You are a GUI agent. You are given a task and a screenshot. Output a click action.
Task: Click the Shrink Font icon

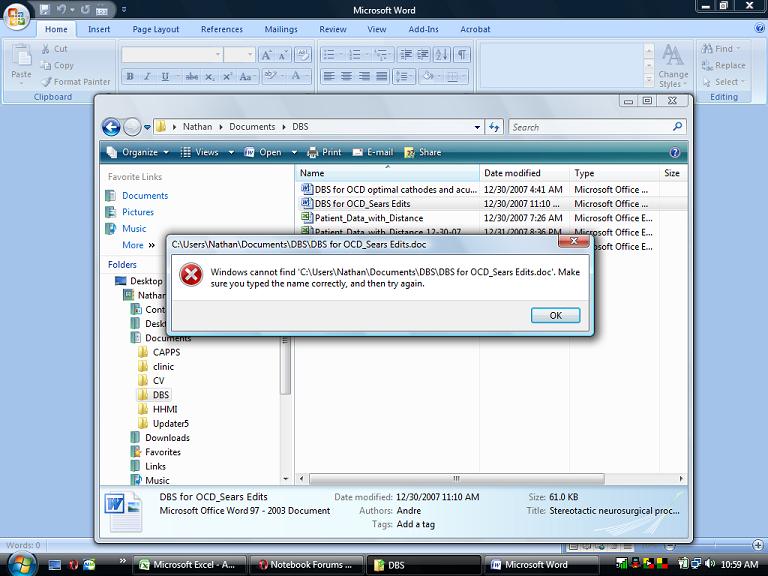(x=283, y=54)
